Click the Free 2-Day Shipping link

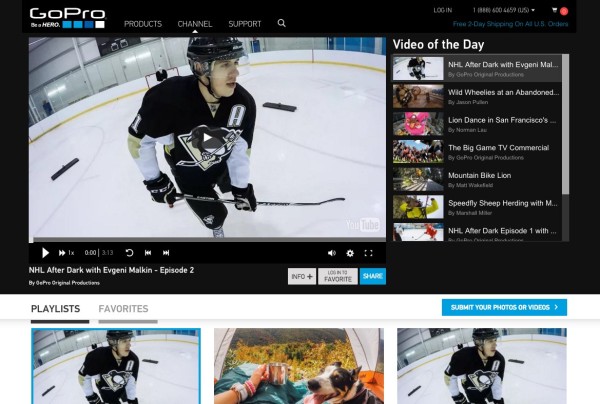(x=510, y=24)
